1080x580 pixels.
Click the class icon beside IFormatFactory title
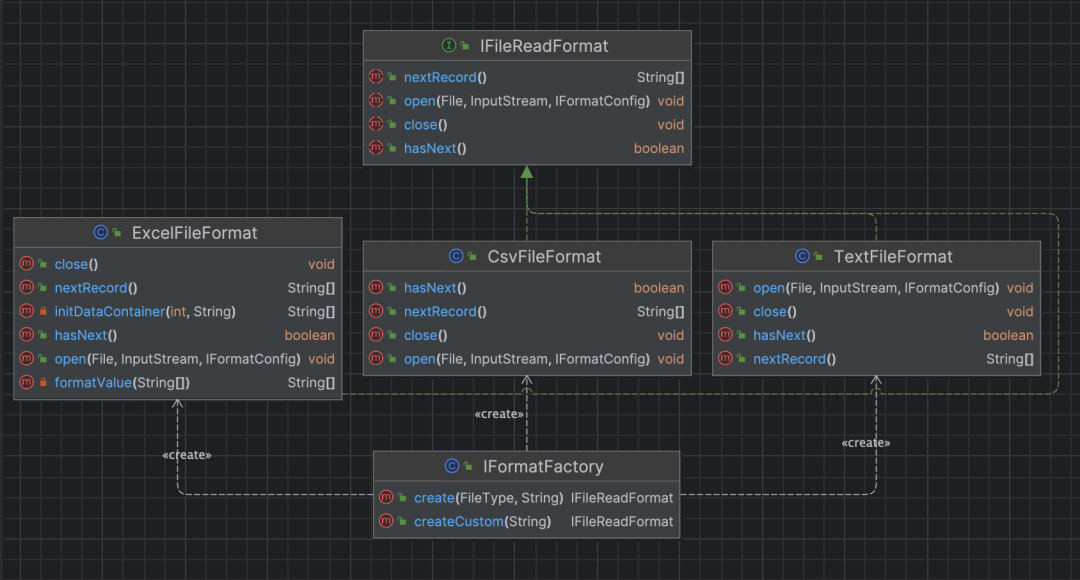(452, 466)
